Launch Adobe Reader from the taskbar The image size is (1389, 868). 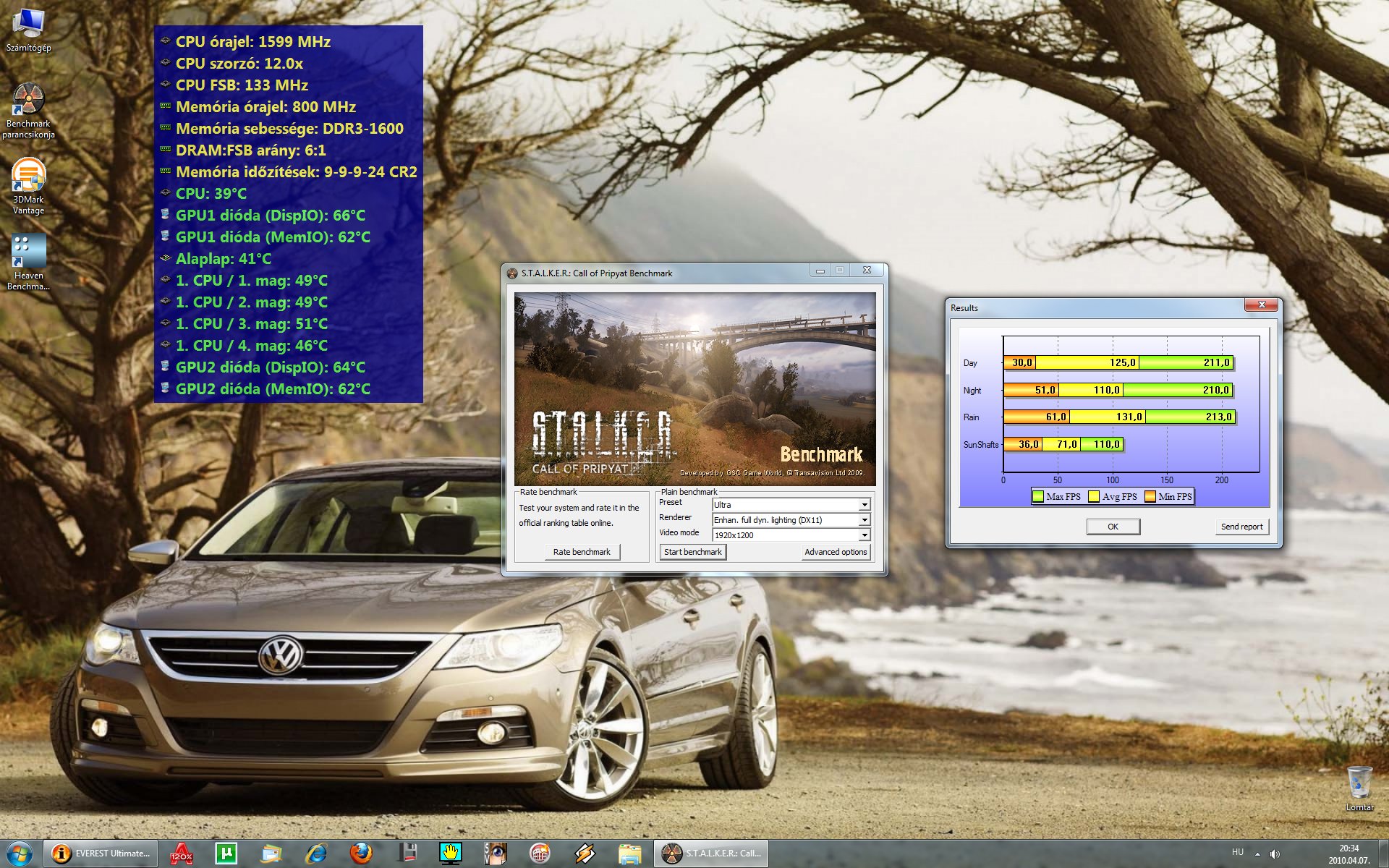pyautogui.click(x=182, y=854)
